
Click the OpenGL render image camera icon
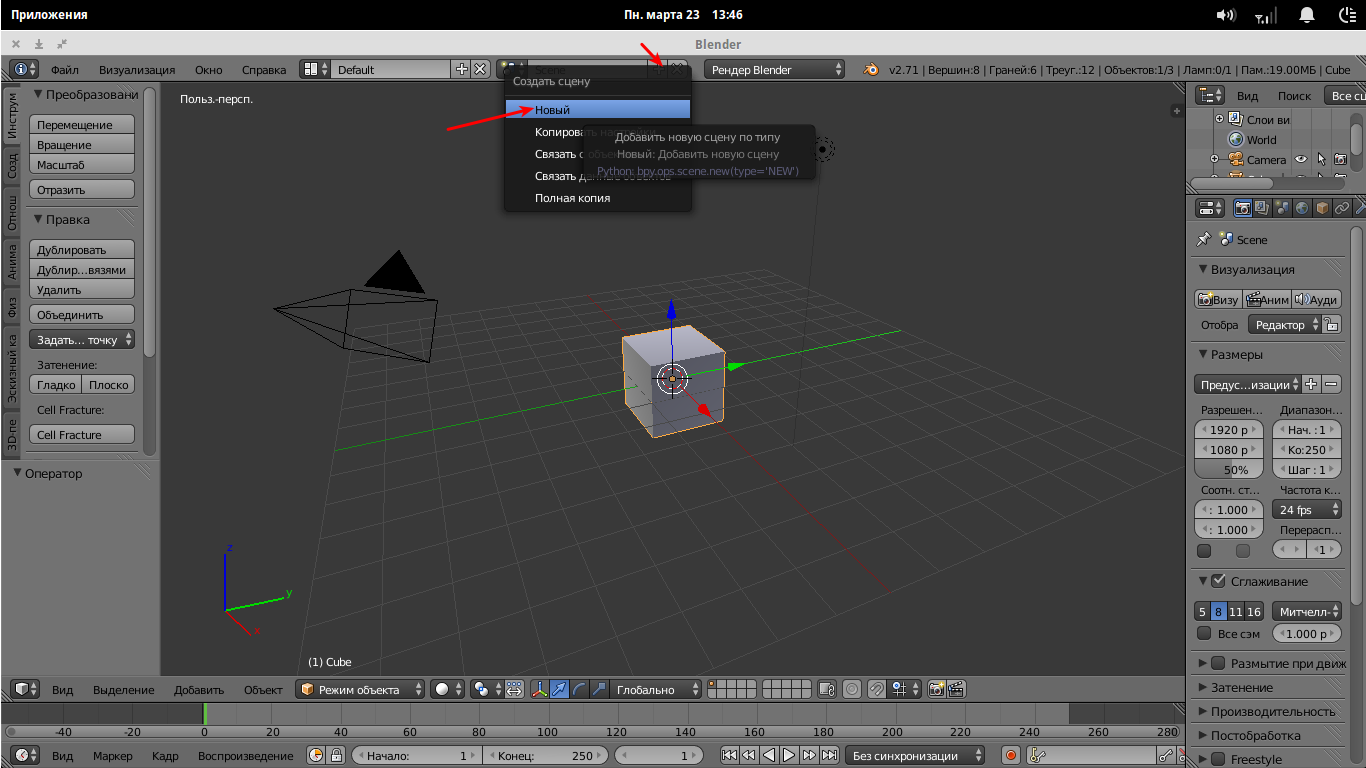pos(936,689)
